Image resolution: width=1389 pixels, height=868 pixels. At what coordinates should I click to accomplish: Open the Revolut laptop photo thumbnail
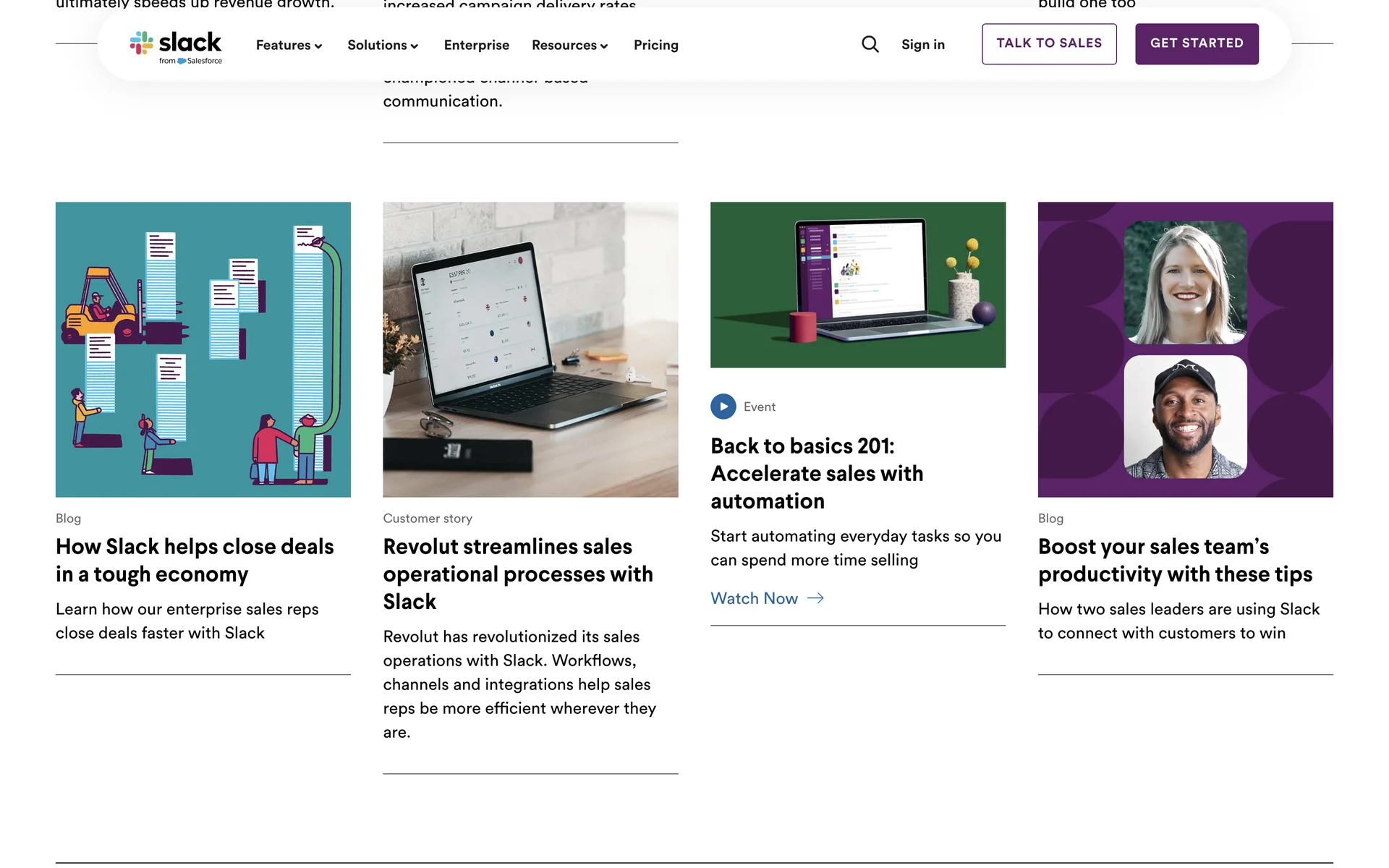click(530, 349)
